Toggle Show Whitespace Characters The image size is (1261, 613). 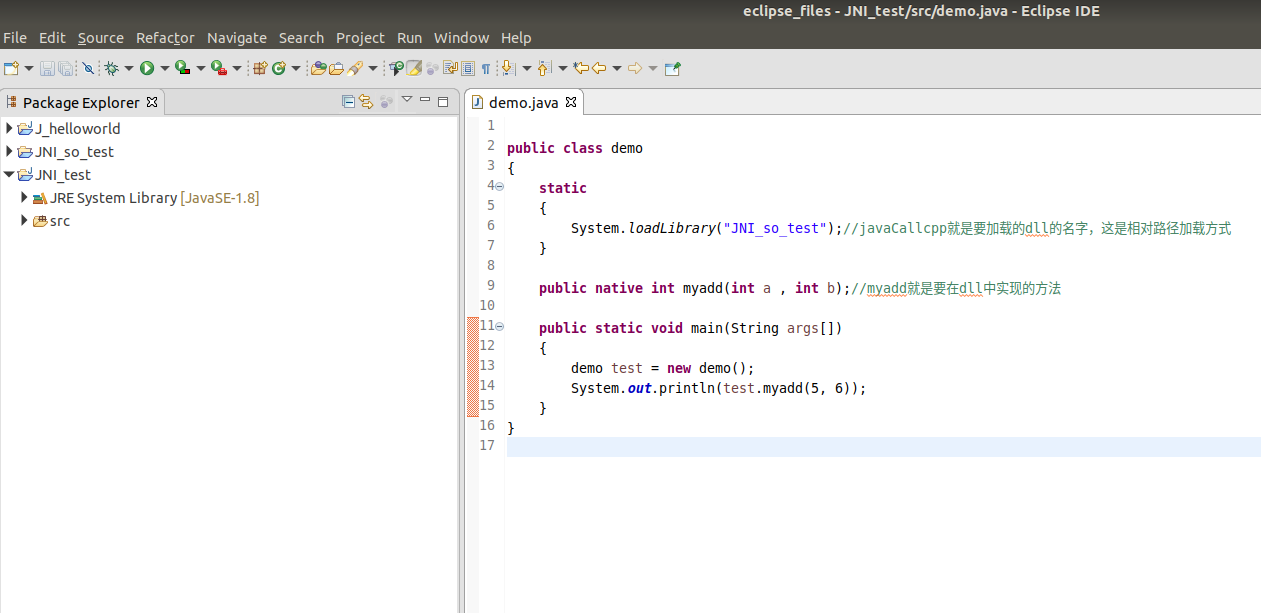(x=486, y=68)
